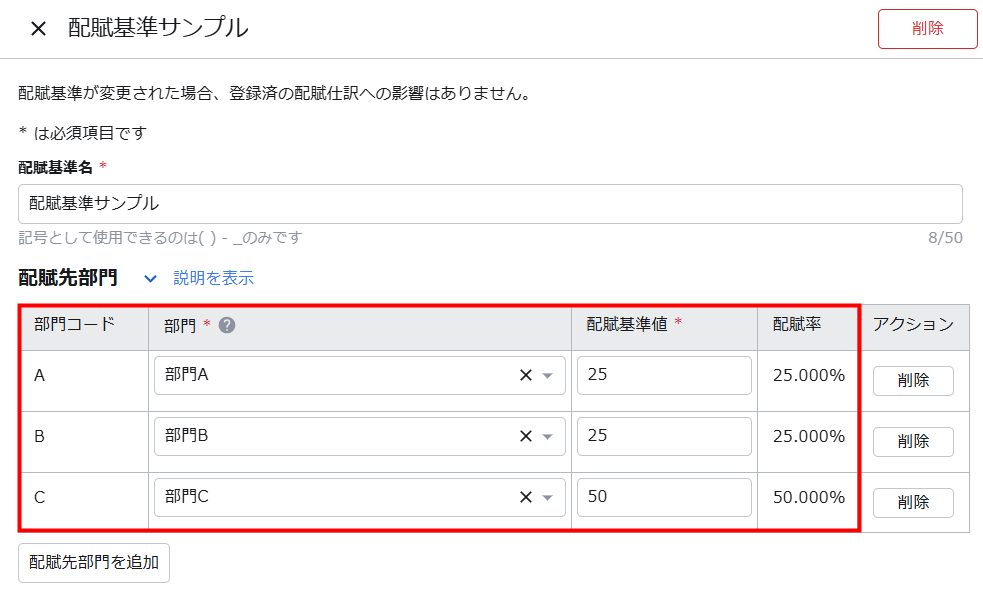The height and width of the screenshot is (591, 983).
Task: Click 配賦基準値 field showing 50
Action: click(x=663, y=498)
